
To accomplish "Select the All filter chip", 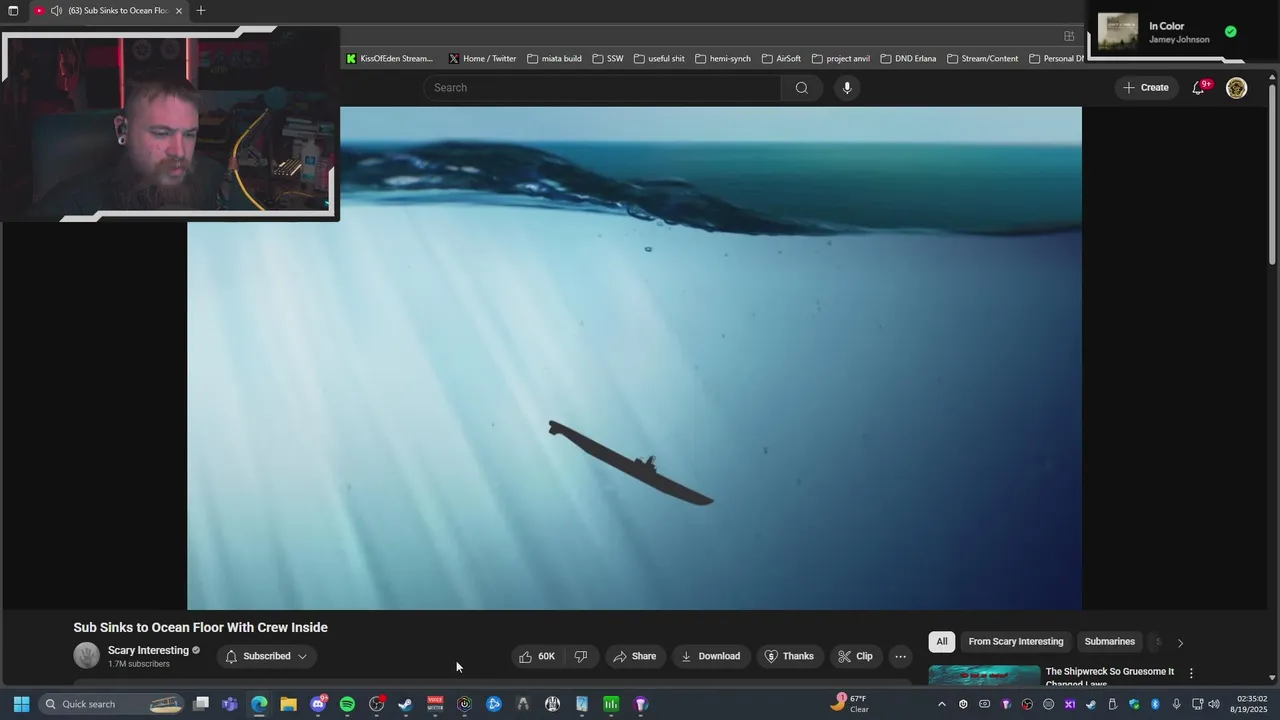I will pos(941,642).
